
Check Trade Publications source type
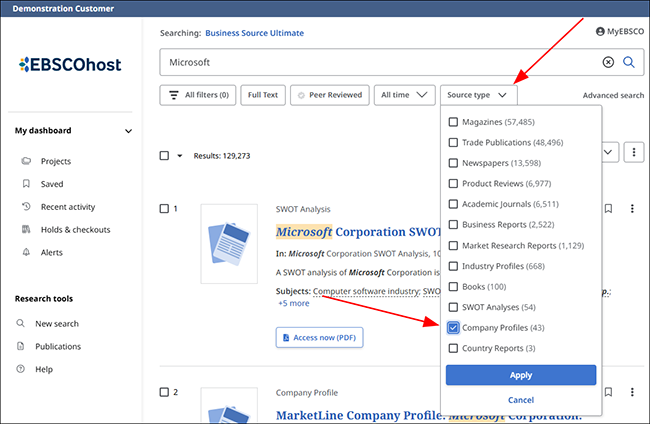[x=454, y=143]
